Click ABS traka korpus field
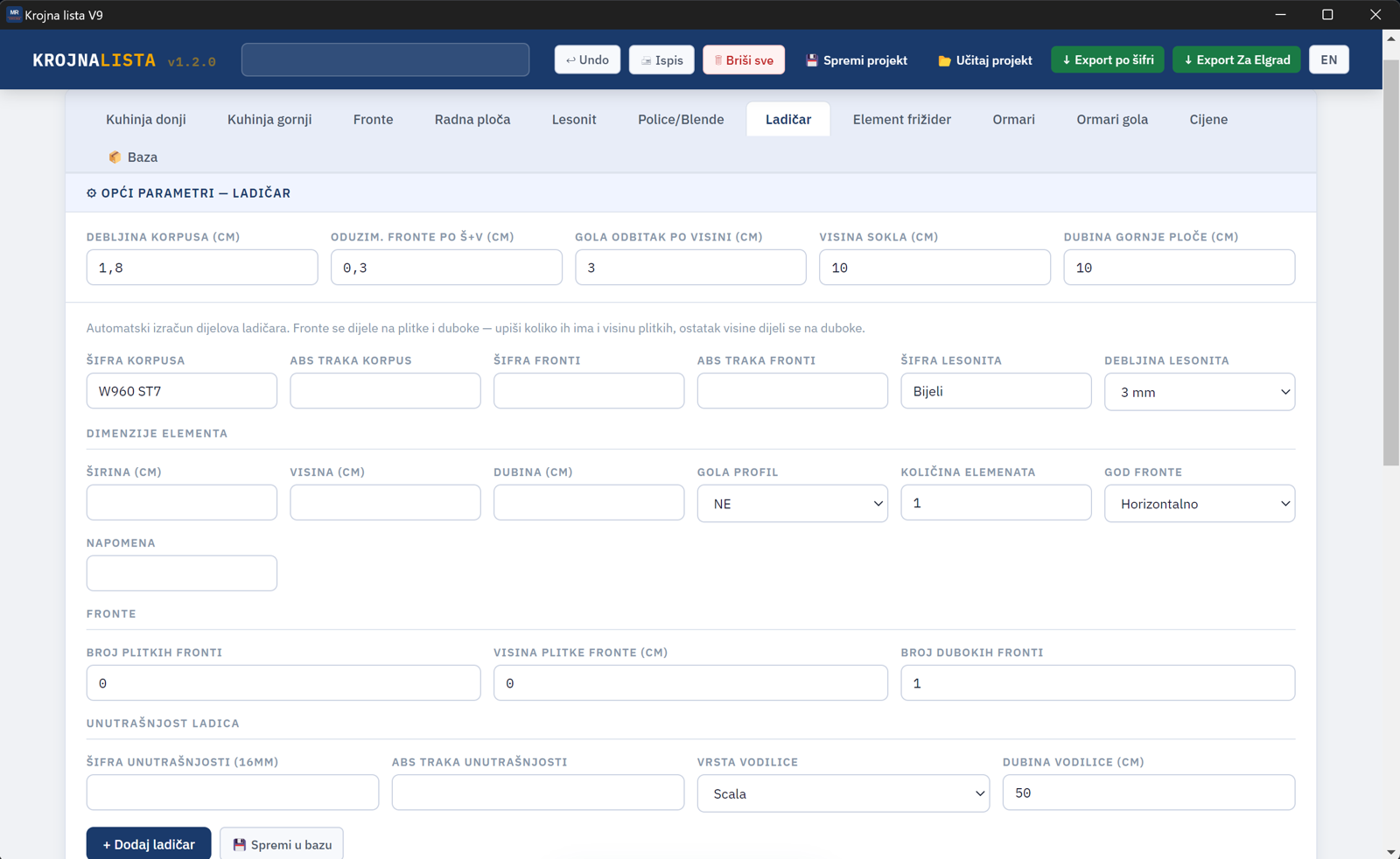 point(385,391)
